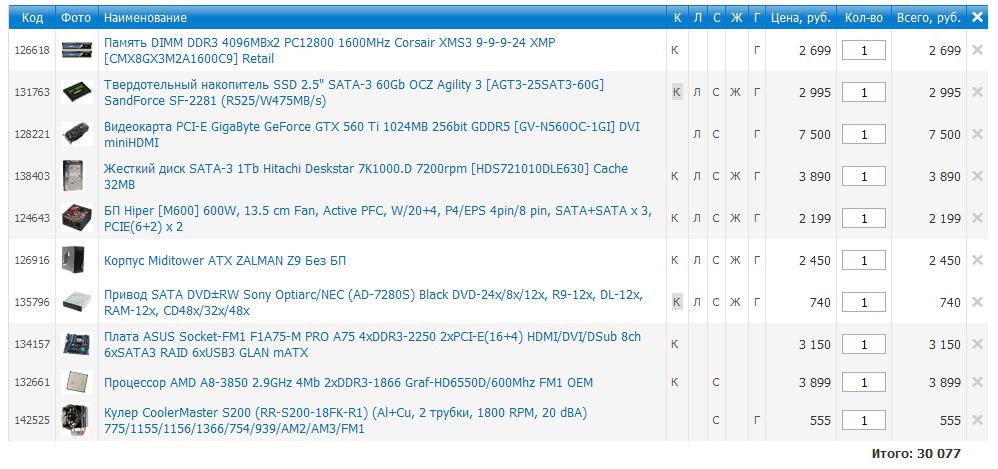998x469 pixels.
Task: Edit quantity field for ASUS motherboard
Action: coord(864,344)
